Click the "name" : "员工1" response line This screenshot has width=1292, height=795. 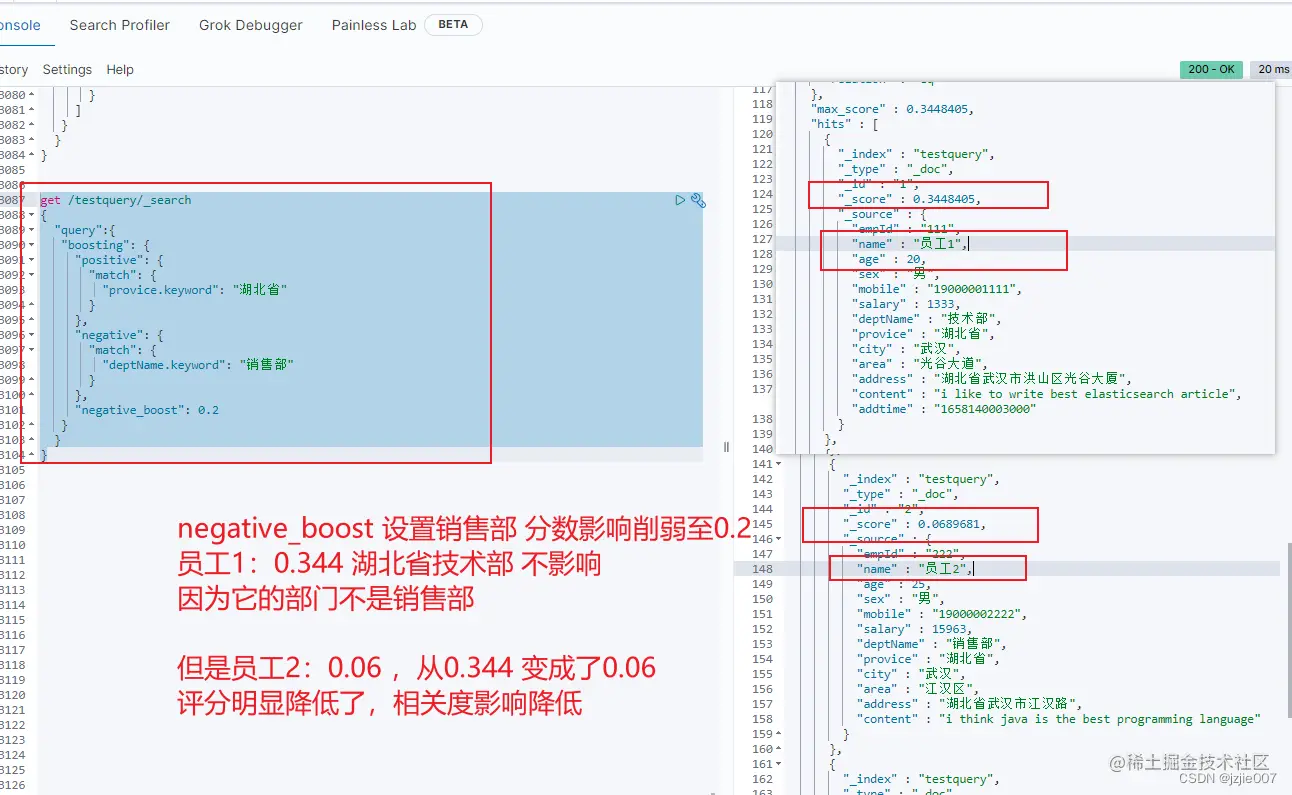(909, 244)
